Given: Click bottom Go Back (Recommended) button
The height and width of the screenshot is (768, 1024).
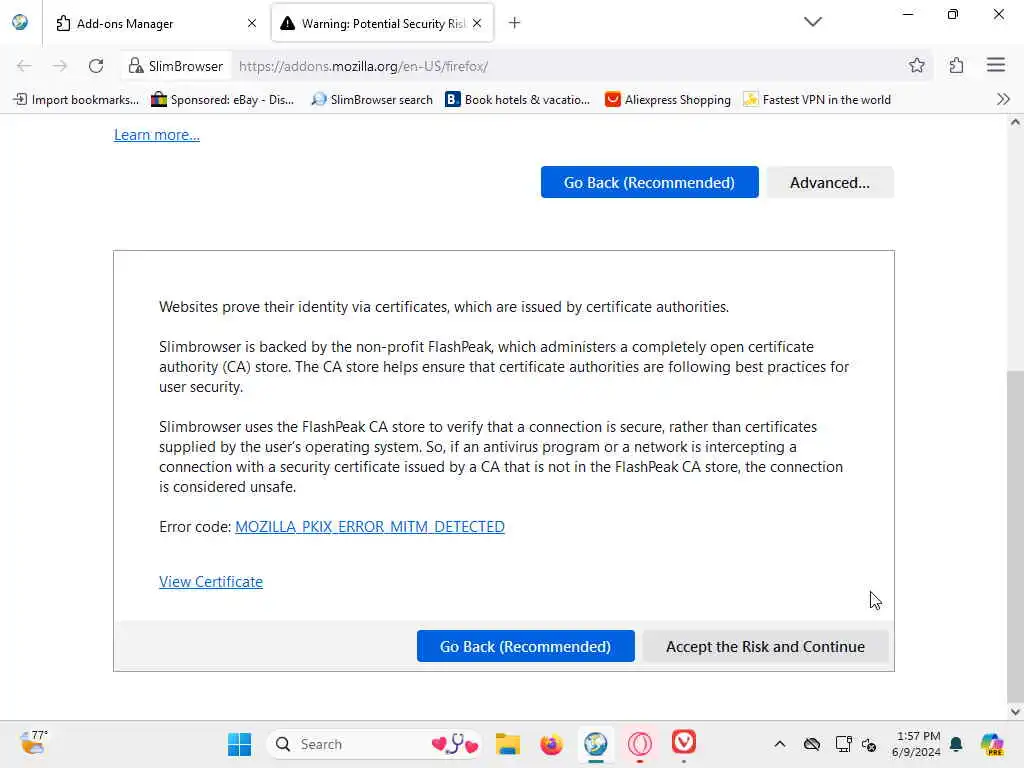Looking at the screenshot, I should click(525, 646).
